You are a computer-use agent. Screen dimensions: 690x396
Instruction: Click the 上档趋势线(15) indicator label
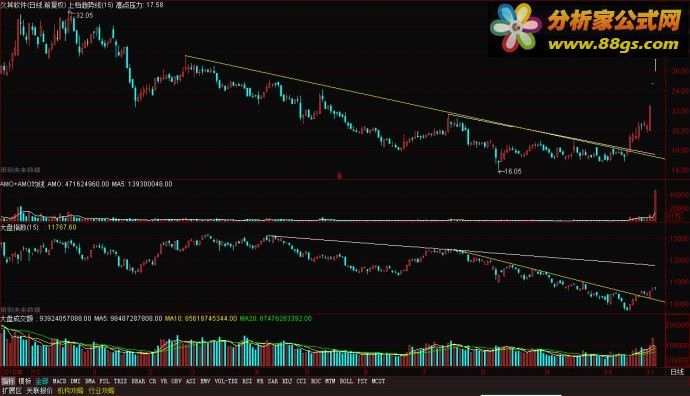click(x=90, y=5)
